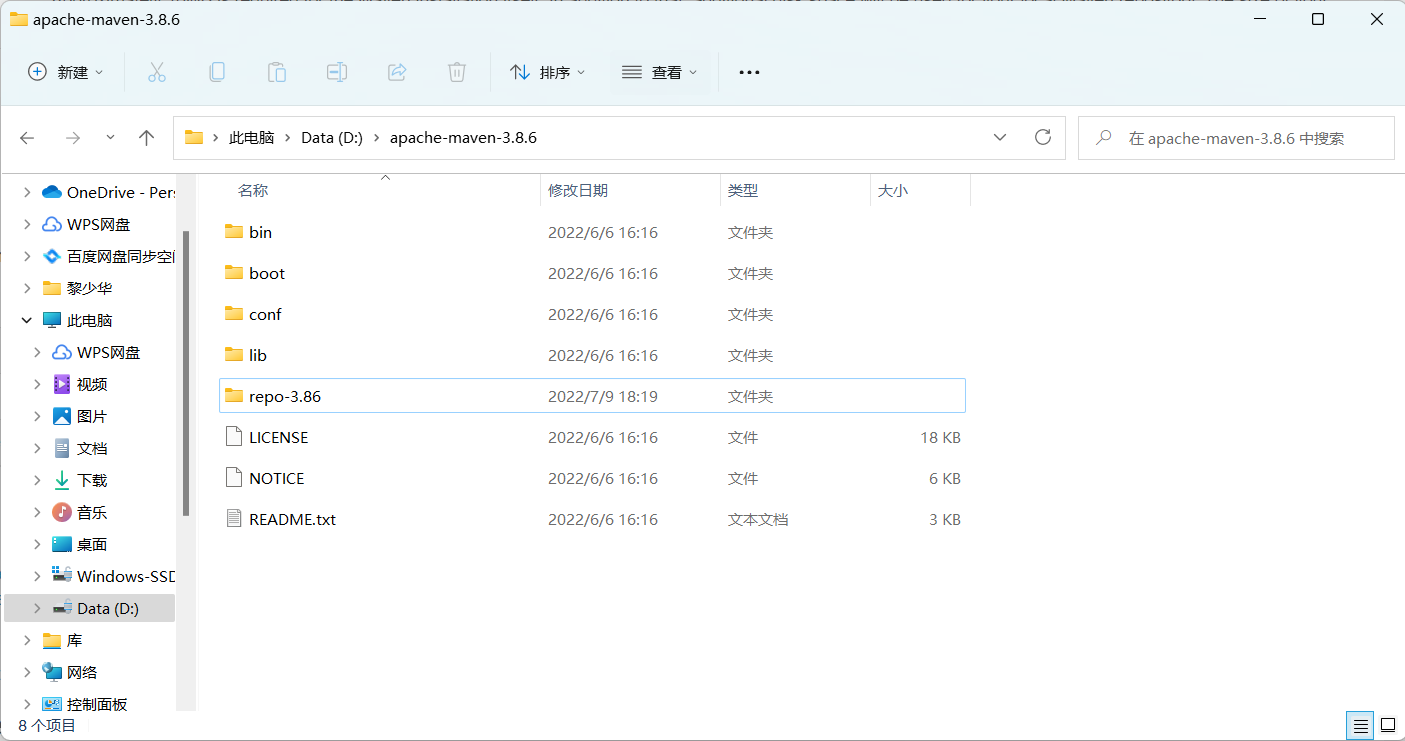Screen dimensions: 1405x741
Task: Select 文档 in the sidebar
Action: coord(79,448)
